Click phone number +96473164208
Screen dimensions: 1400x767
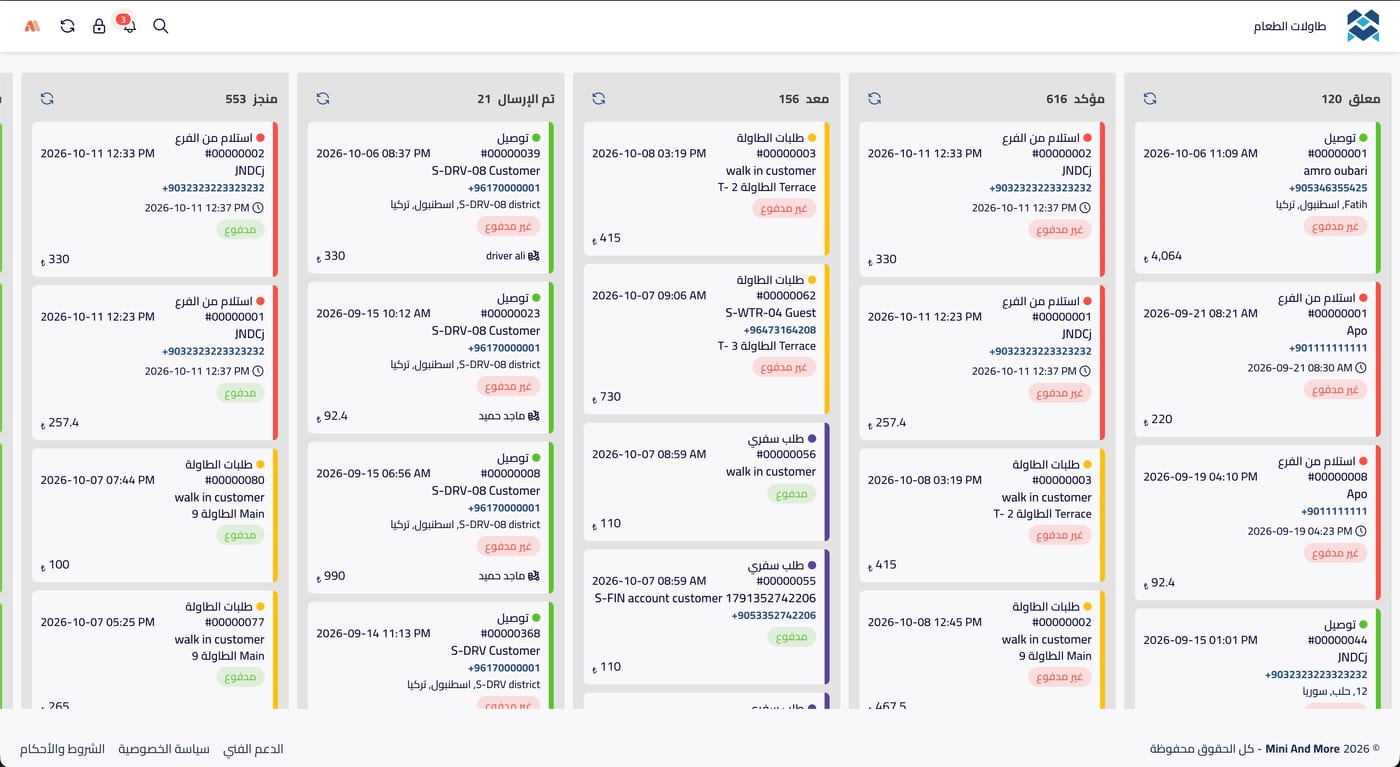tap(779, 330)
